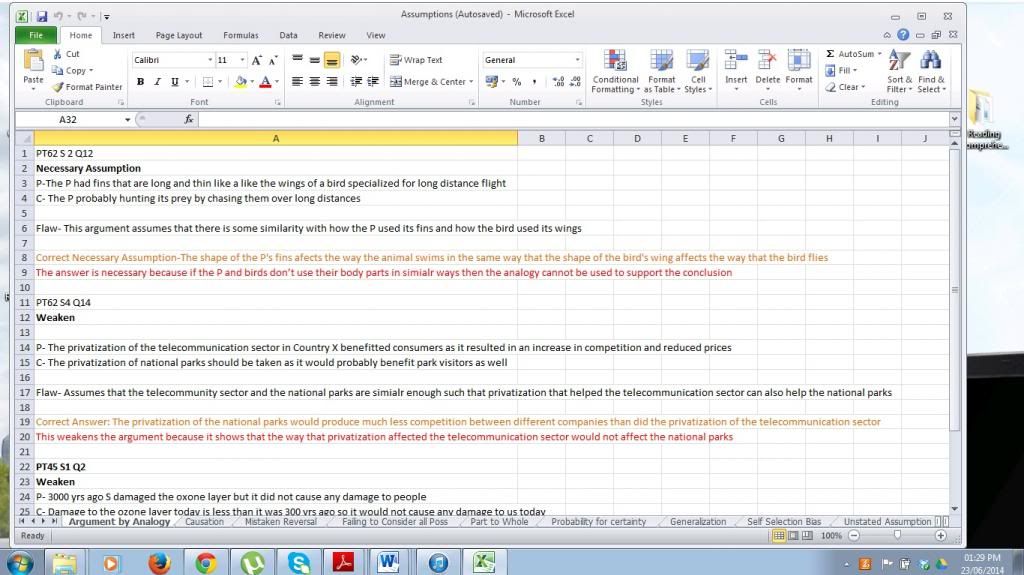Toggle Align Text Left

(297, 82)
